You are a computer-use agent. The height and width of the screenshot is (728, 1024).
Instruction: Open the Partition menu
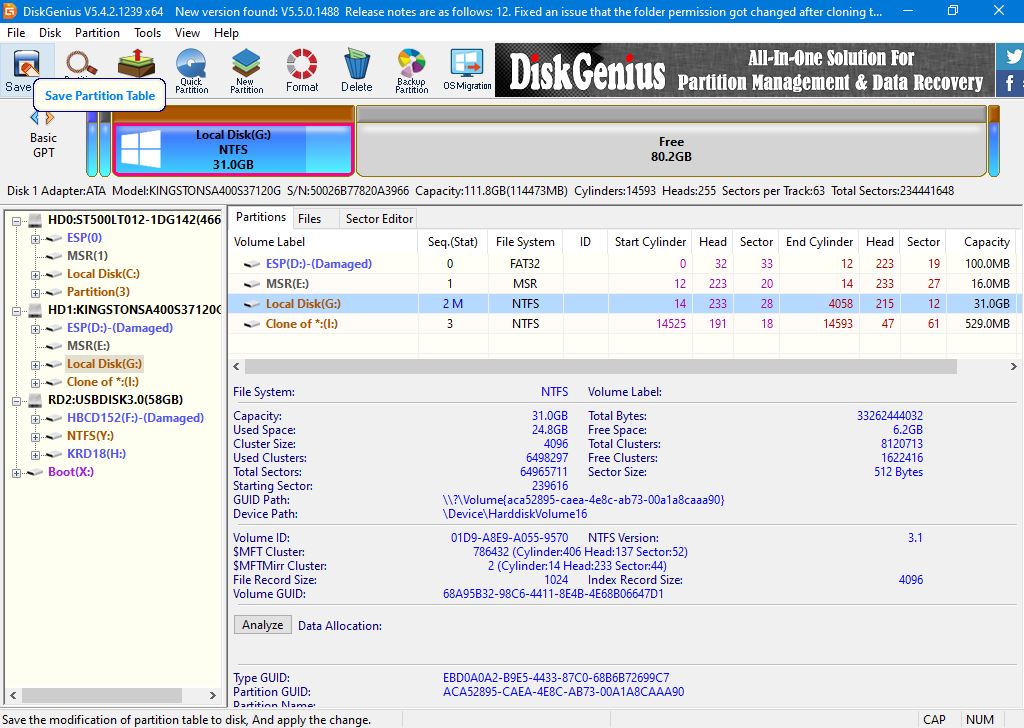click(x=97, y=32)
